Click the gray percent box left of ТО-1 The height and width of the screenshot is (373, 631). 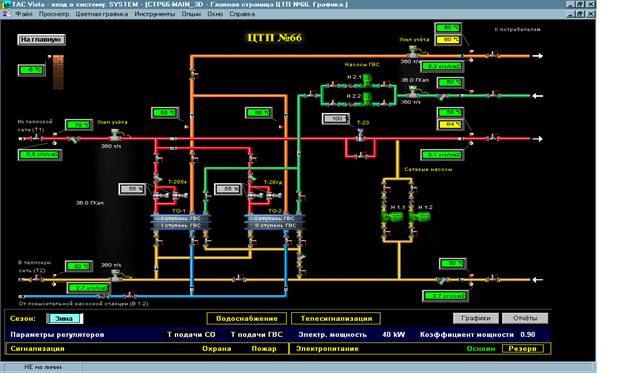tap(132, 189)
